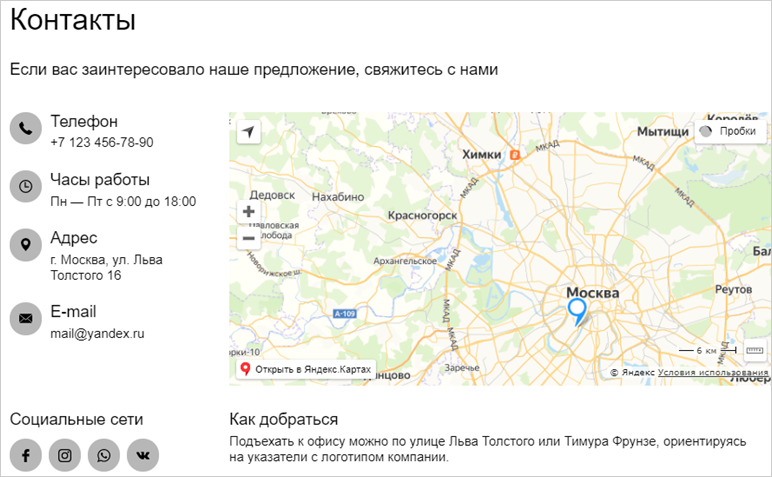772x477 pixels.
Task: Click the Facebook social network icon
Action: pyautogui.click(x=26, y=455)
